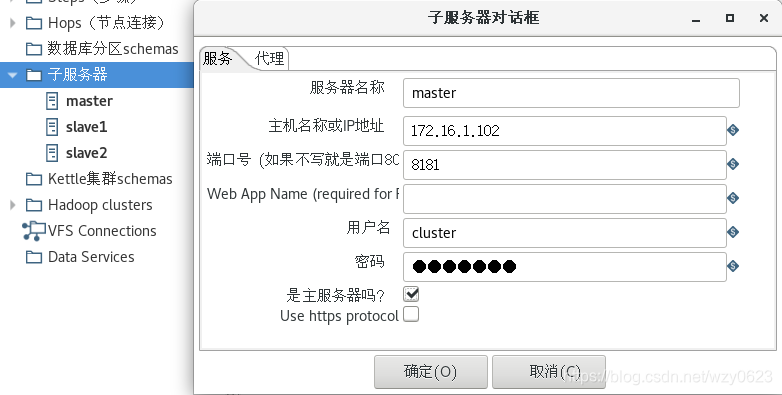Select Kettle集群schemas tree item
Viewport: 782px width, 395px height.
110,179
